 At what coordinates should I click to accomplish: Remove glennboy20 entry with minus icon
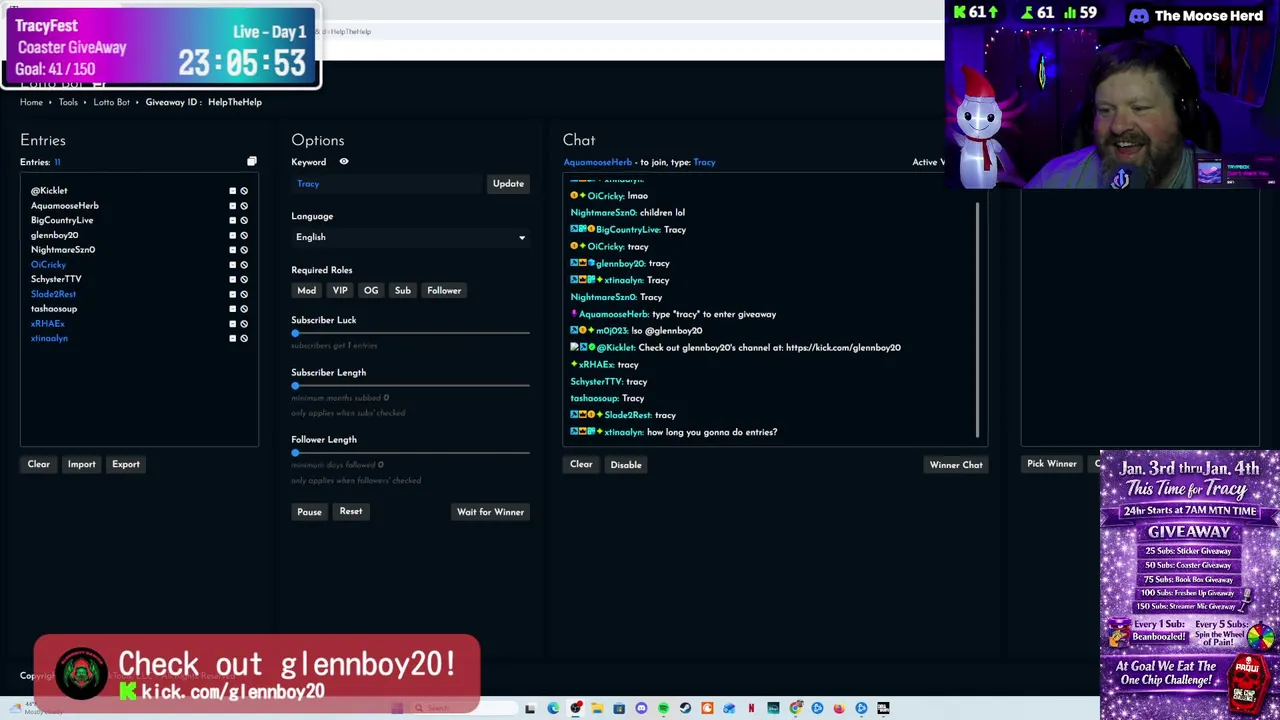[x=233, y=235]
